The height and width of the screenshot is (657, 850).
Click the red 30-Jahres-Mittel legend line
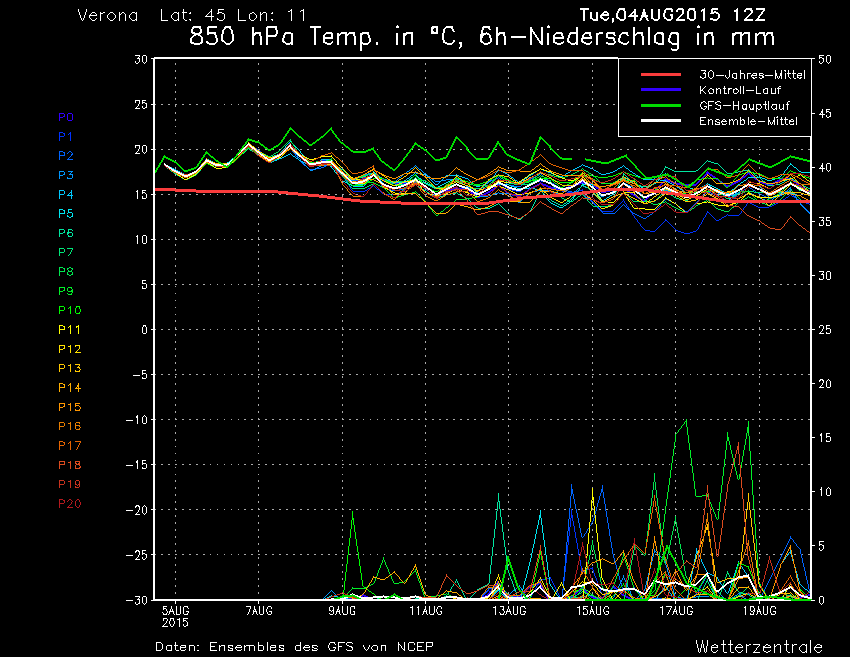pyautogui.click(x=661, y=75)
